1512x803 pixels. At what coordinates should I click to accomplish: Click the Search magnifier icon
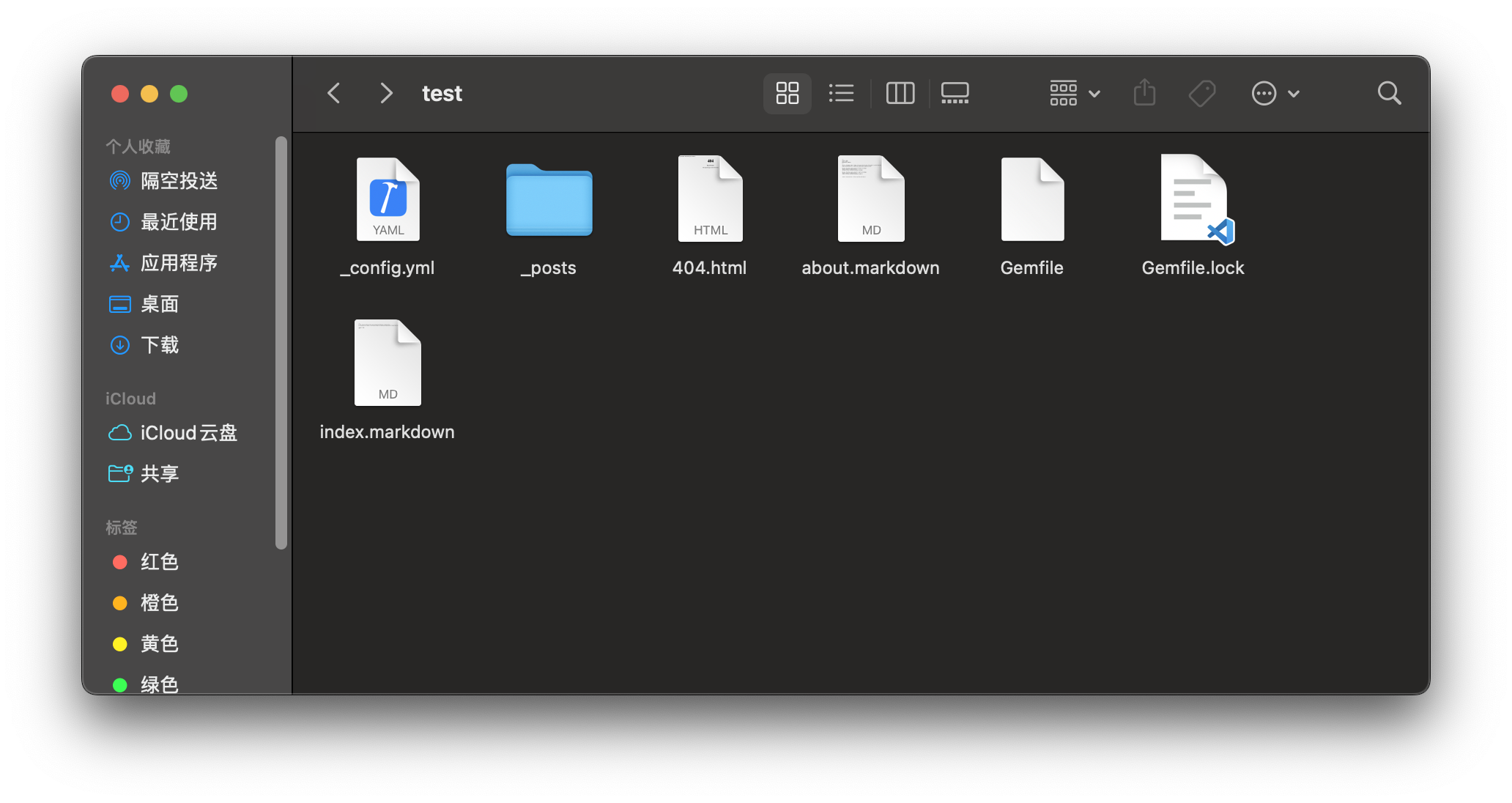pyautogui.click(x=1389, y=93)
